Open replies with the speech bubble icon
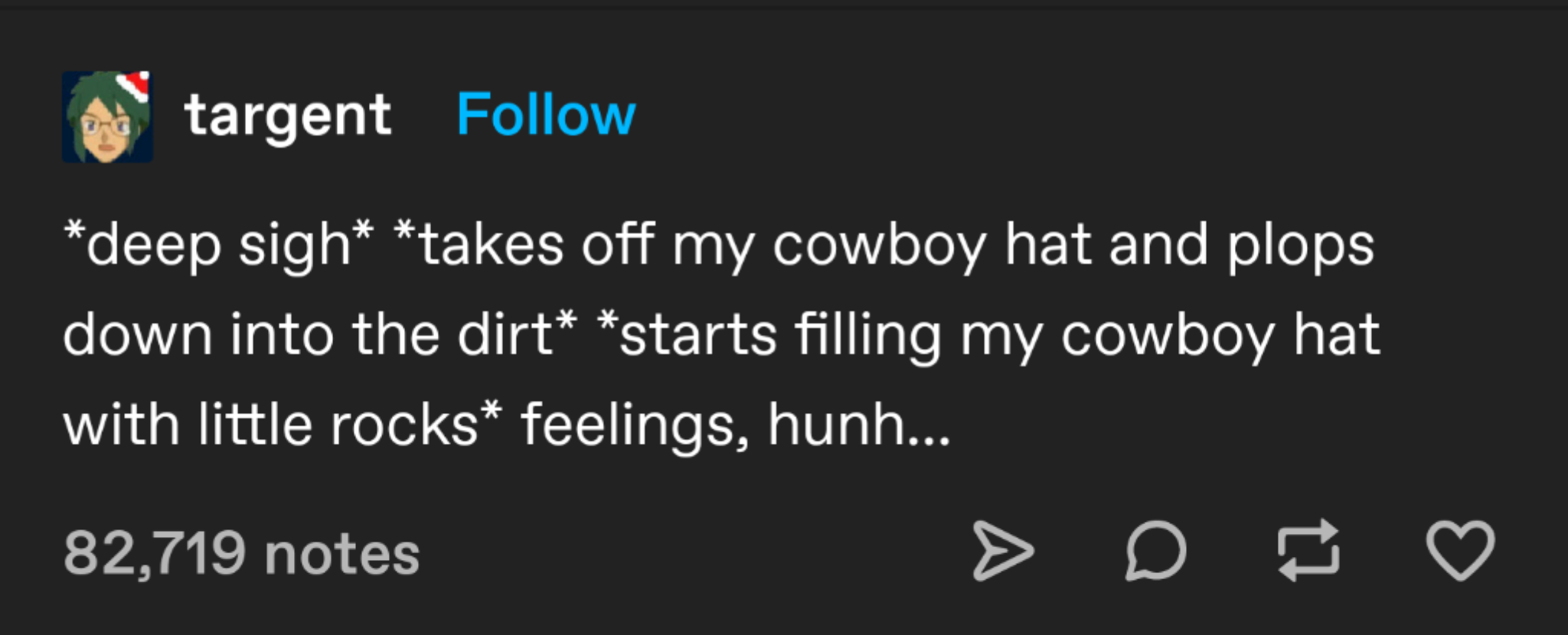Image resolution: width=1568 pixels, height=635 pixels. 1156,550
